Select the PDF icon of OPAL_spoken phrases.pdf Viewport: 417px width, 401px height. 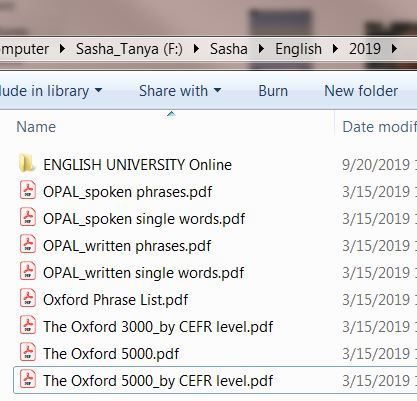[28, 191]
